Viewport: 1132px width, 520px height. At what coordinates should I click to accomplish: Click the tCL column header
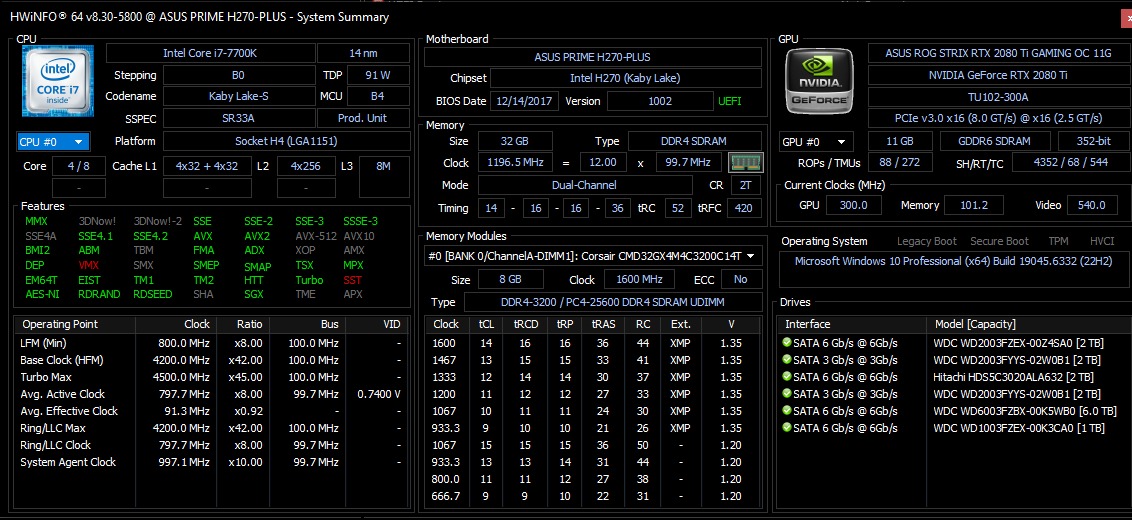click(486, 324)
